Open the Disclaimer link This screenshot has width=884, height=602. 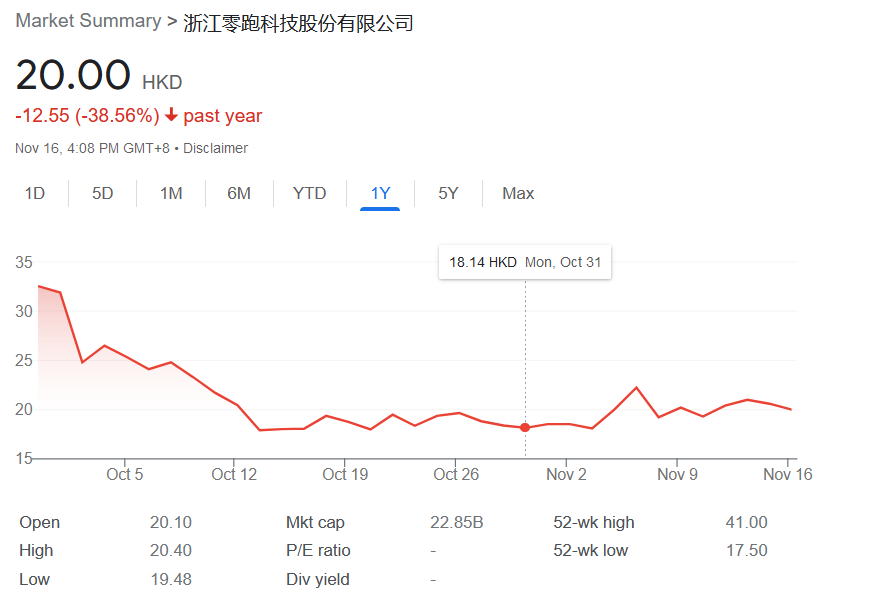point(215,148)
